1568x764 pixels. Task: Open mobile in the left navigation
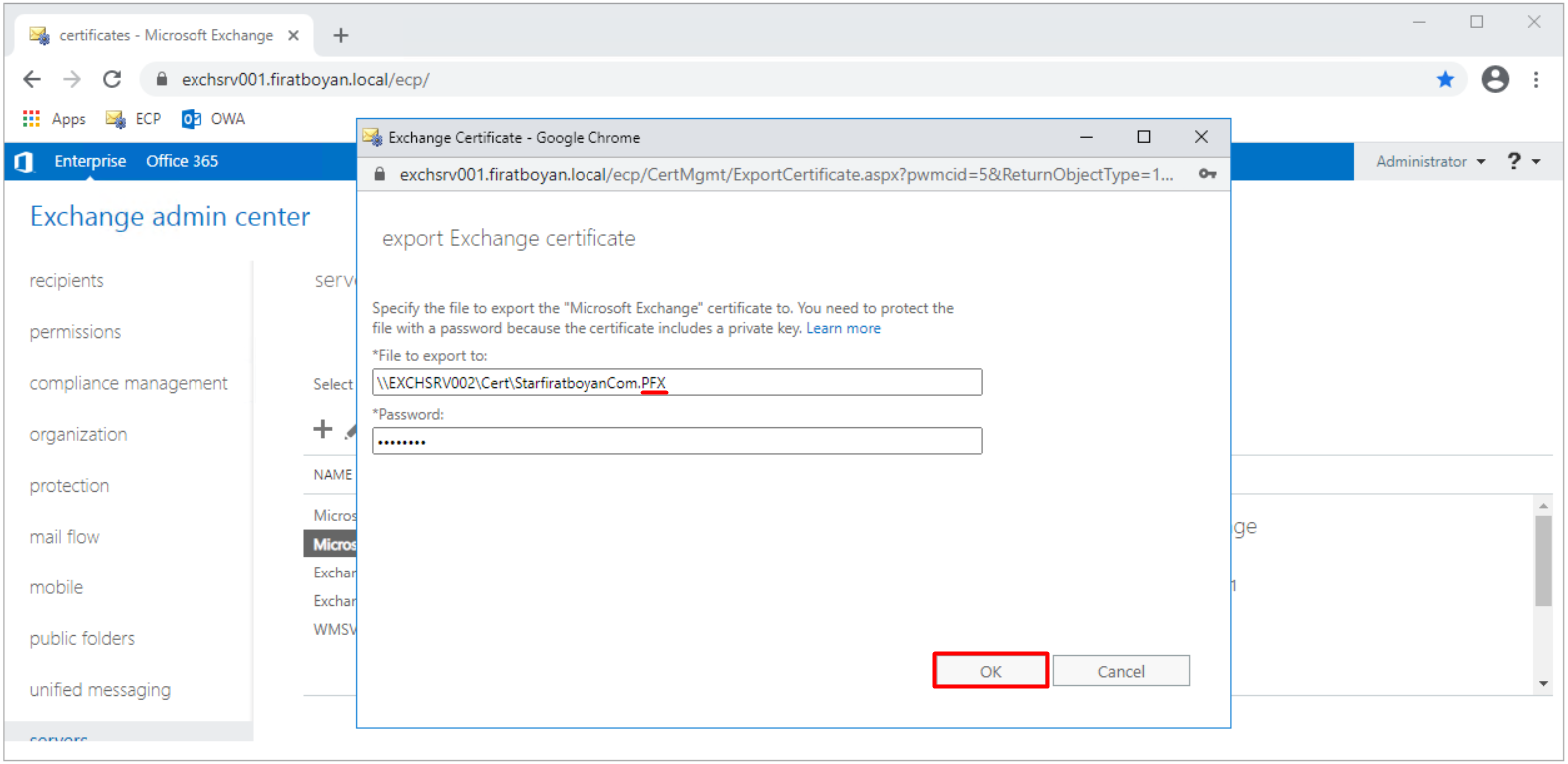point(56,587)
